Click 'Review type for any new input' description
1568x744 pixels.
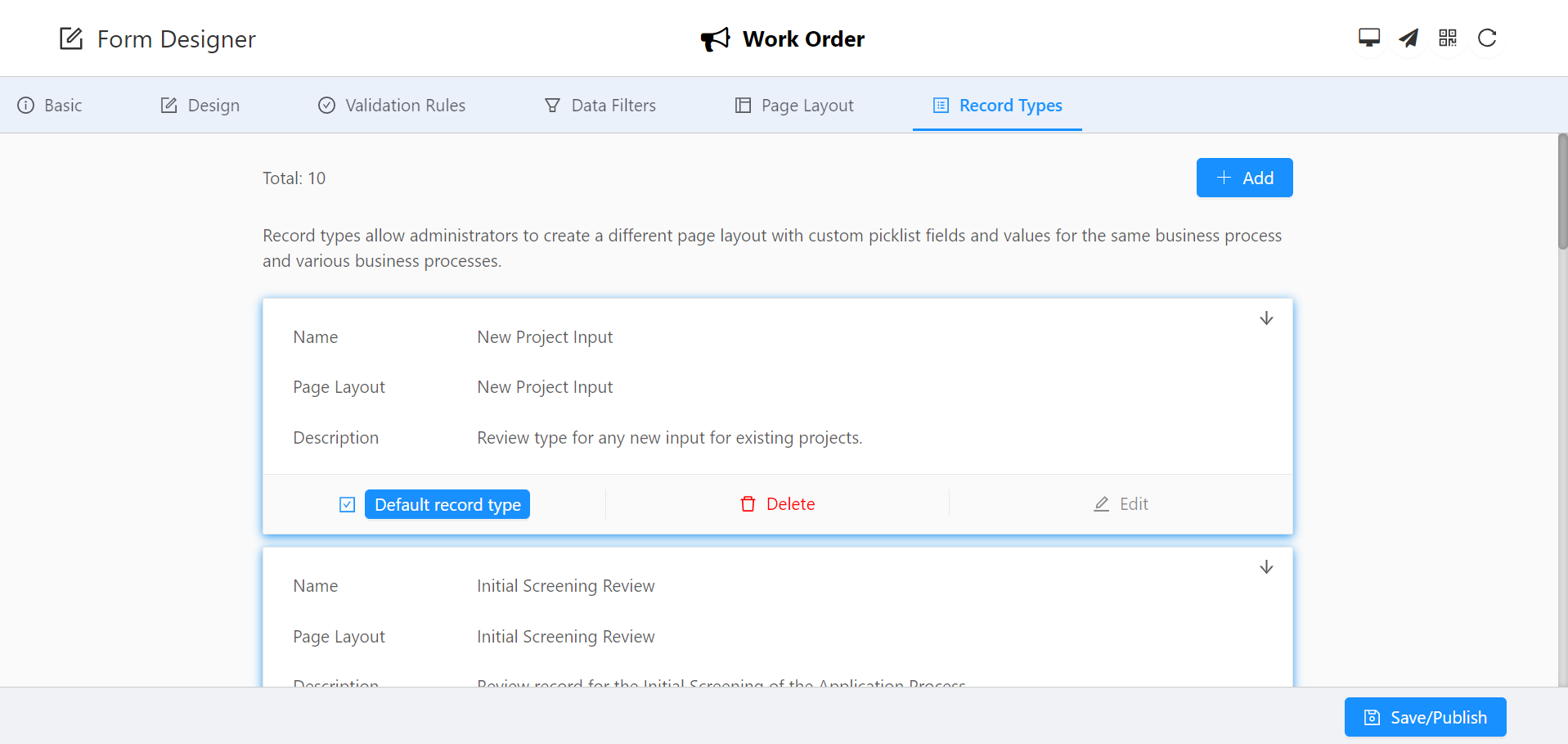tap(669, 438)
